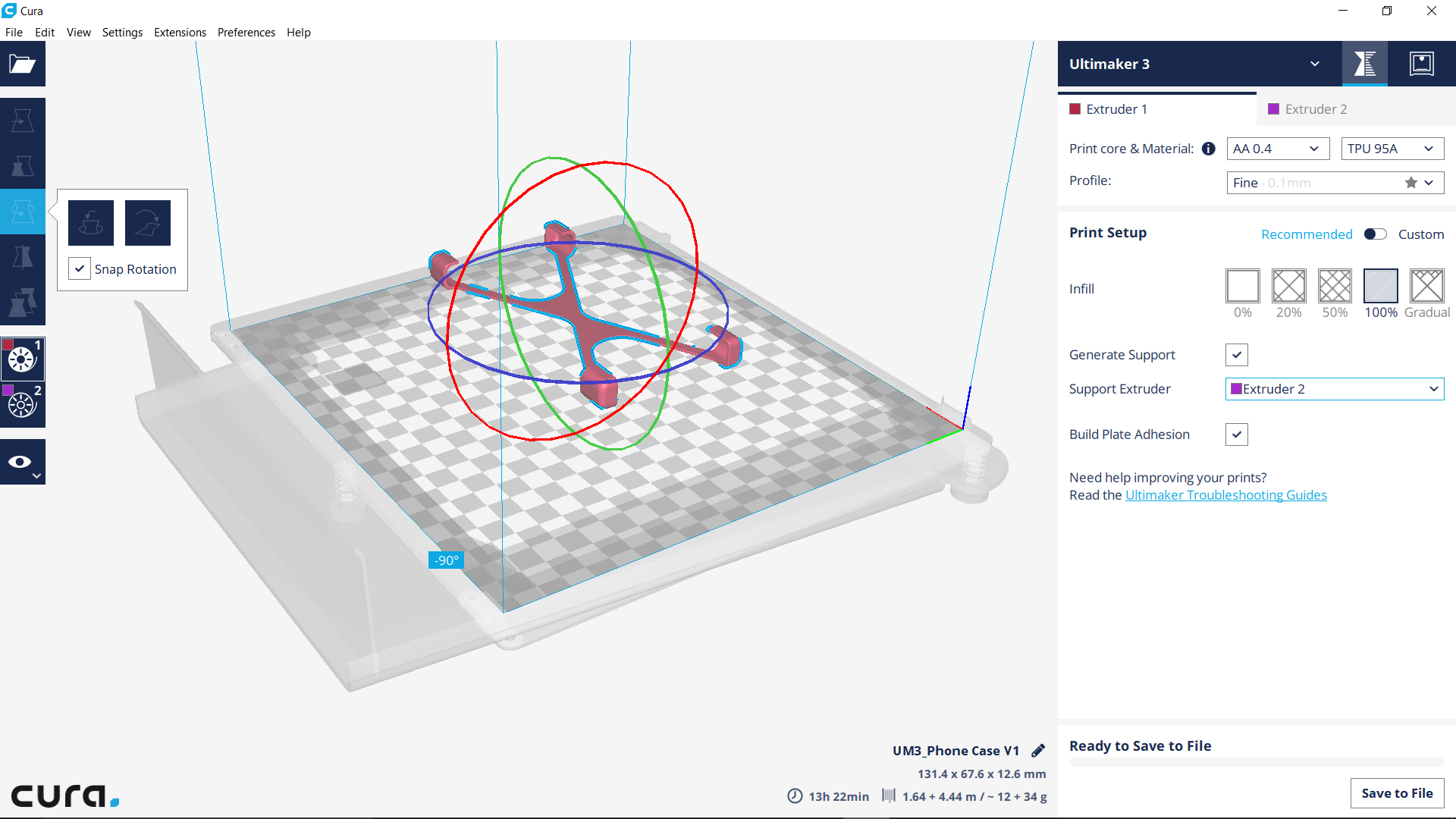Disable the Generate Support checkbox
Screen dimensions: 1456x819
click(x=1236, y=355)
